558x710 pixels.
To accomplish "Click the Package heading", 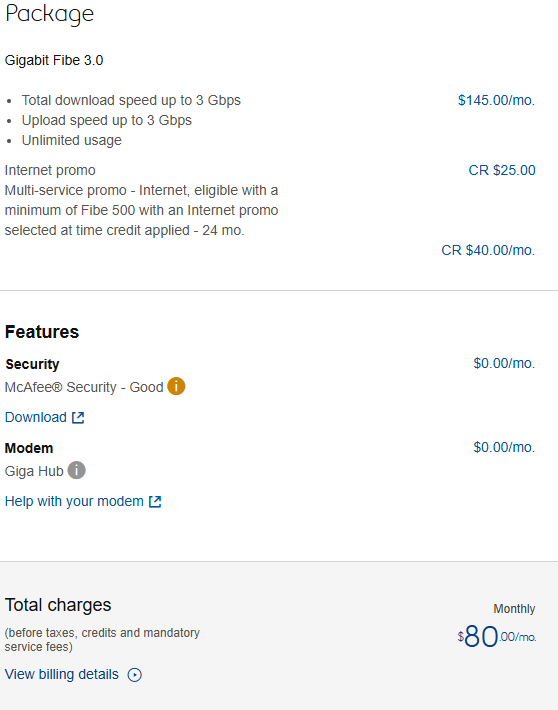I will coord(49,14).
